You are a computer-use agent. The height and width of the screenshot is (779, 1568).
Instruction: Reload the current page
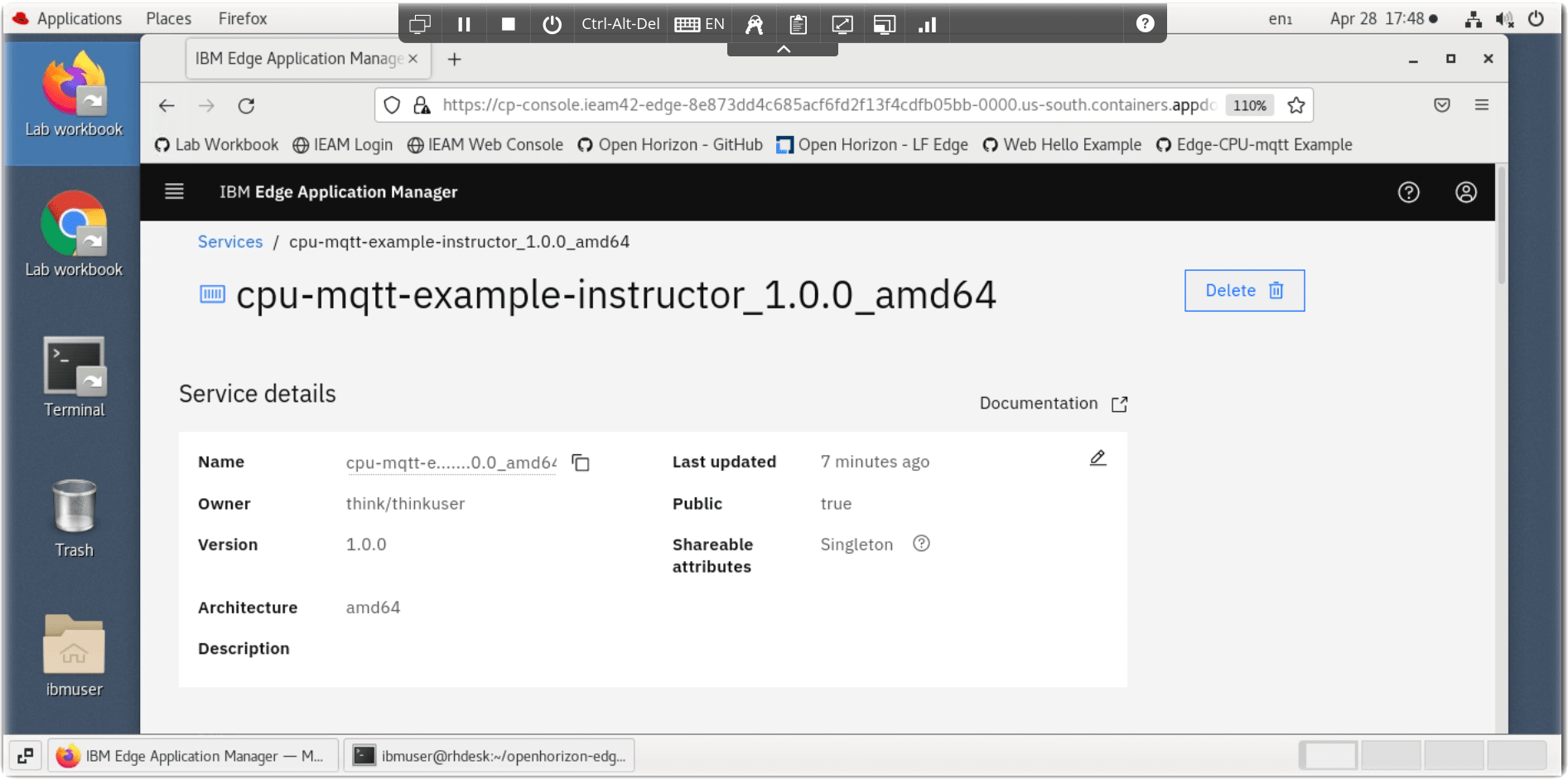point(246,105)
